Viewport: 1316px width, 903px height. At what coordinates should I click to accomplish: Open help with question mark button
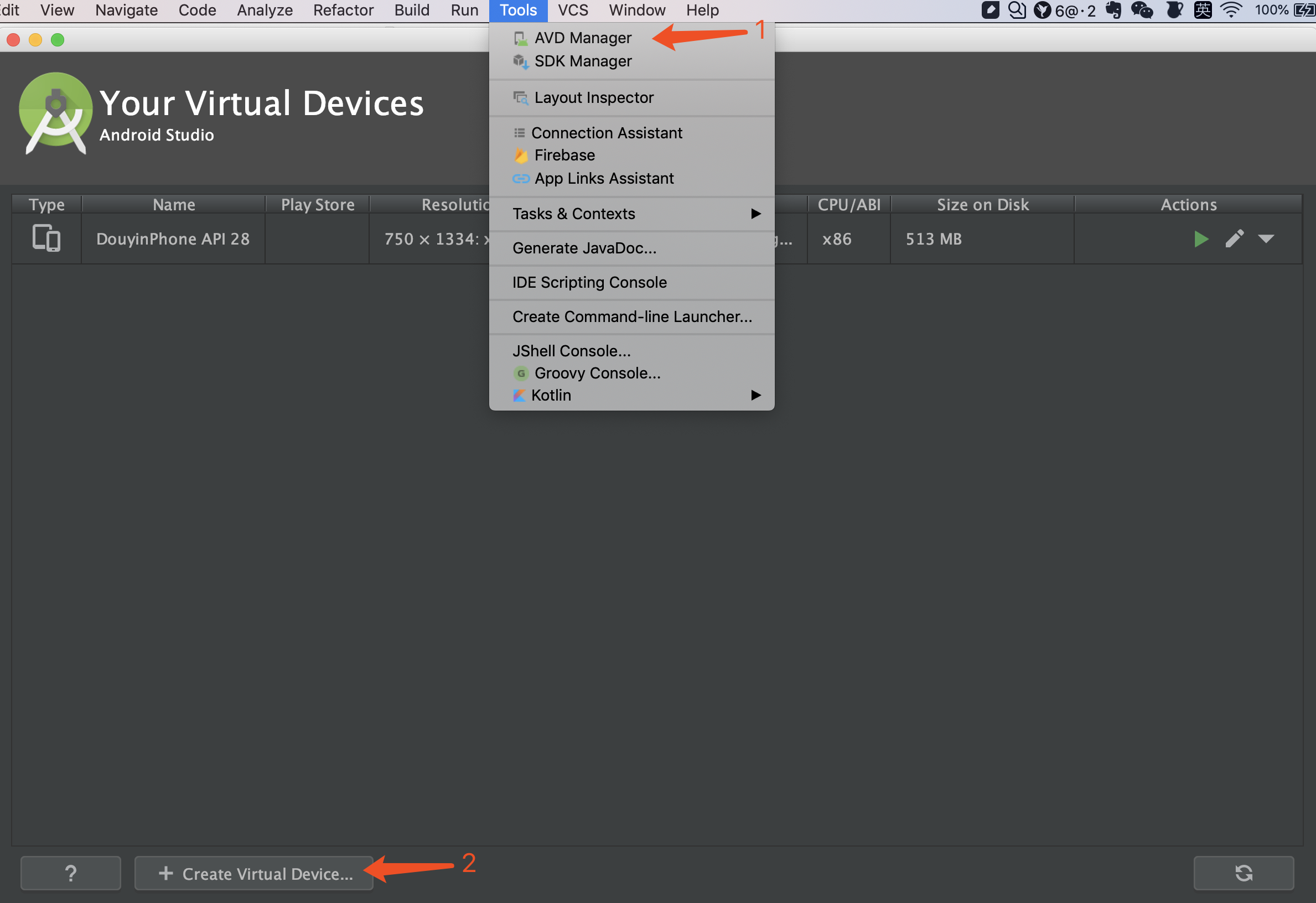click(x=71, y=873)
